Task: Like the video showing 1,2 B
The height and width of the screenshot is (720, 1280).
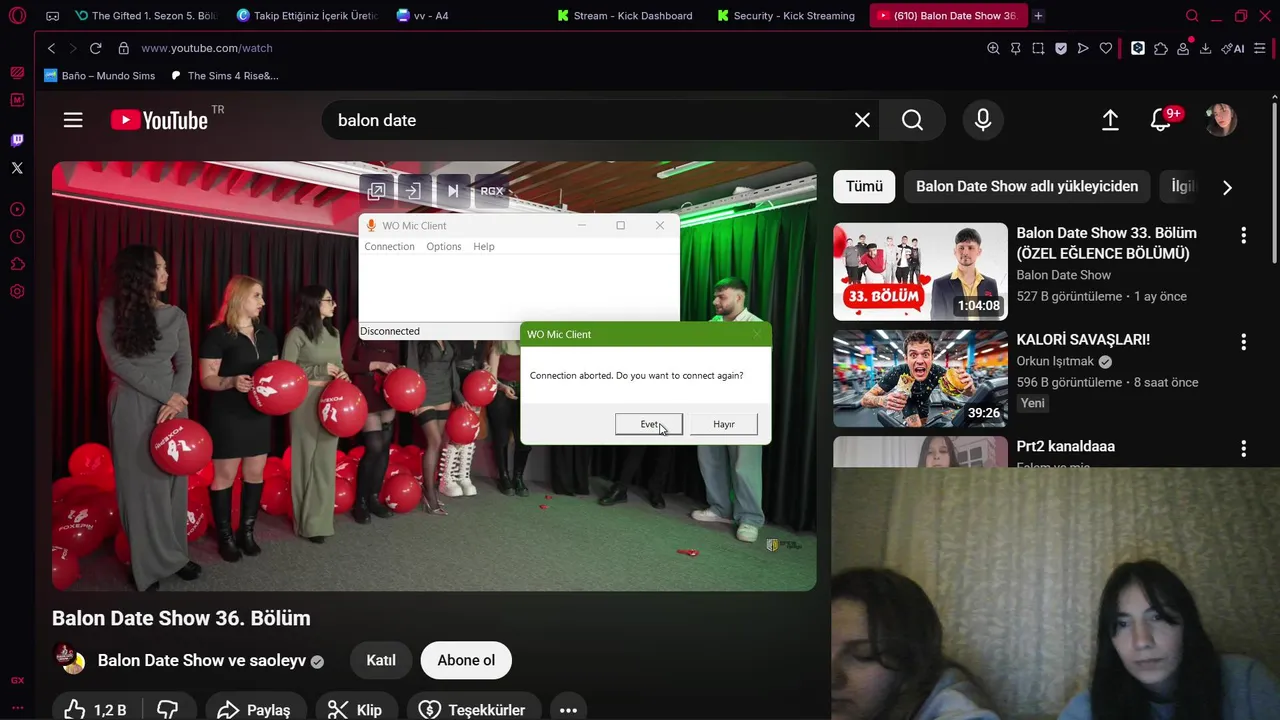Action: pos(95,710)
